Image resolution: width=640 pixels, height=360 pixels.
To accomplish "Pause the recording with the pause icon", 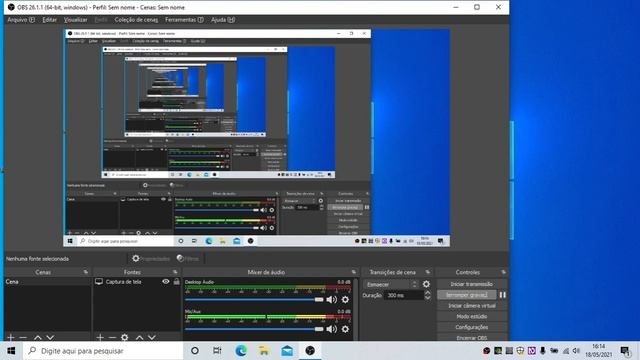I will tap(502, 295).
